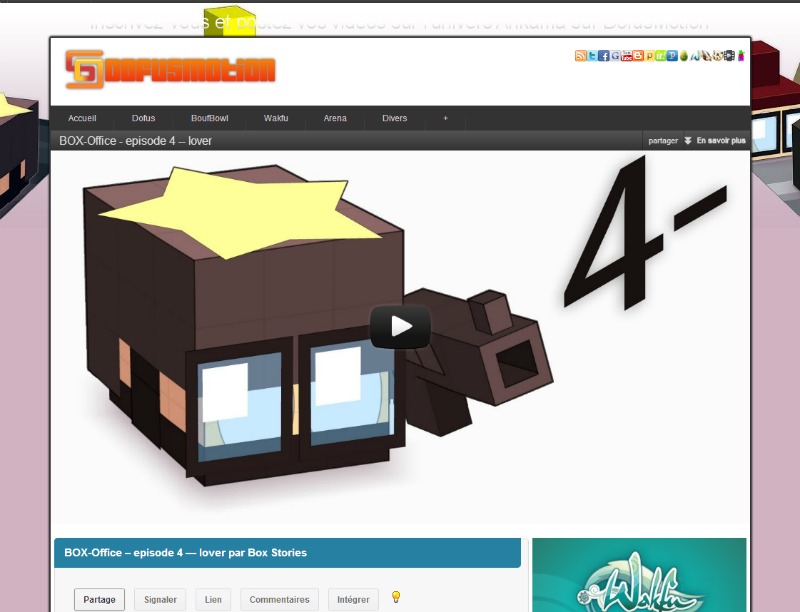800x612 pixels.
Task: Select the Intégrer tab
Action: (353, 600)
